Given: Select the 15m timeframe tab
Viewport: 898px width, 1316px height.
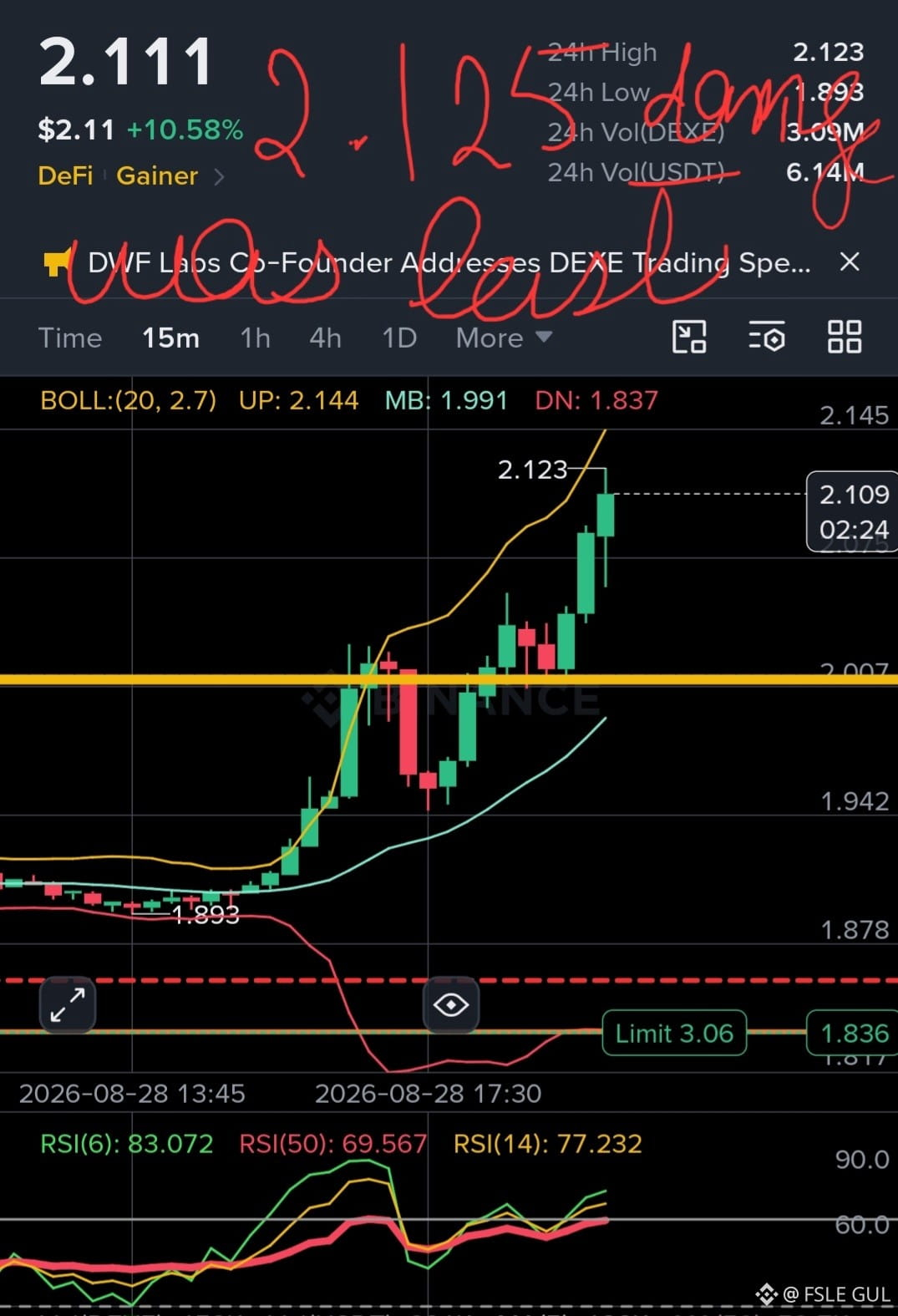Looking at the screenshot, I should (x=170, y=338).
